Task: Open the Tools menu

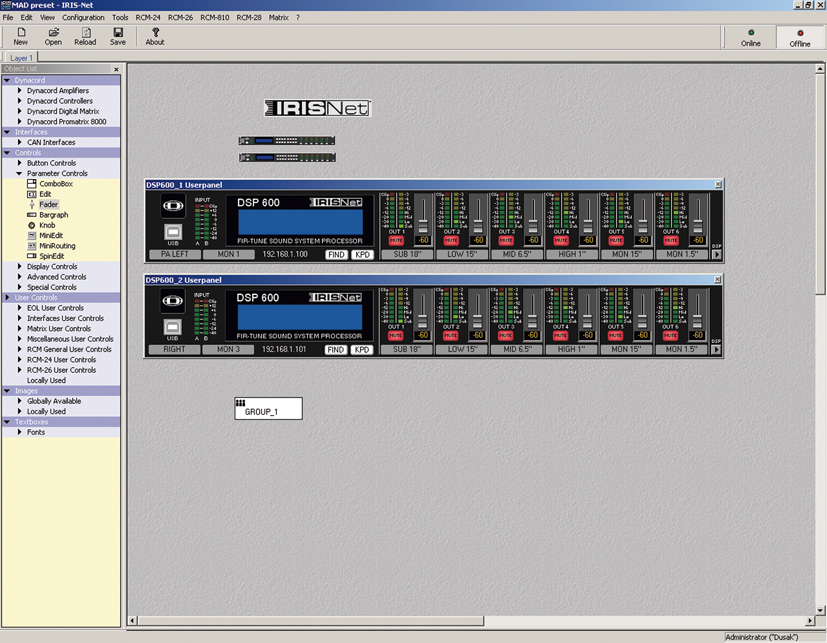Action: 120,17
